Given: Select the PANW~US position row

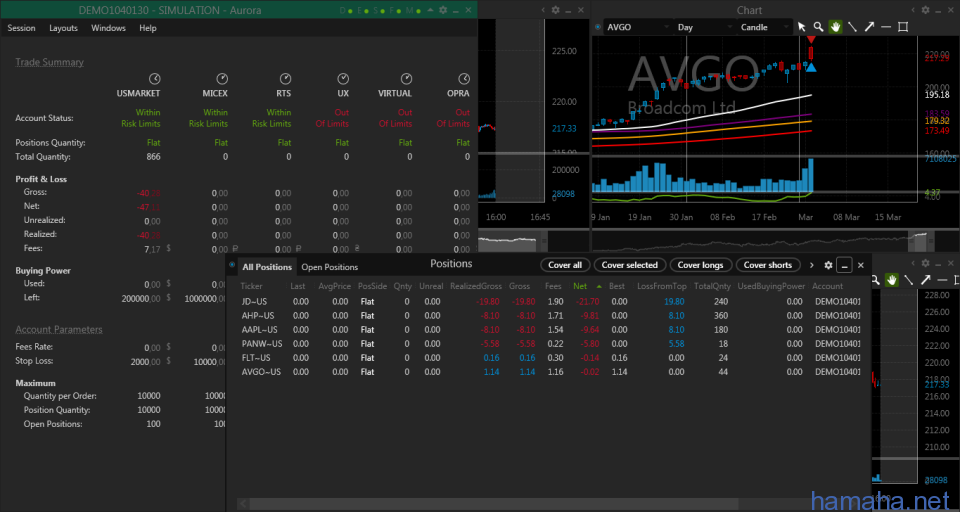Looking at the screenshot, I should pyautogui.click(x=548, y=344).
